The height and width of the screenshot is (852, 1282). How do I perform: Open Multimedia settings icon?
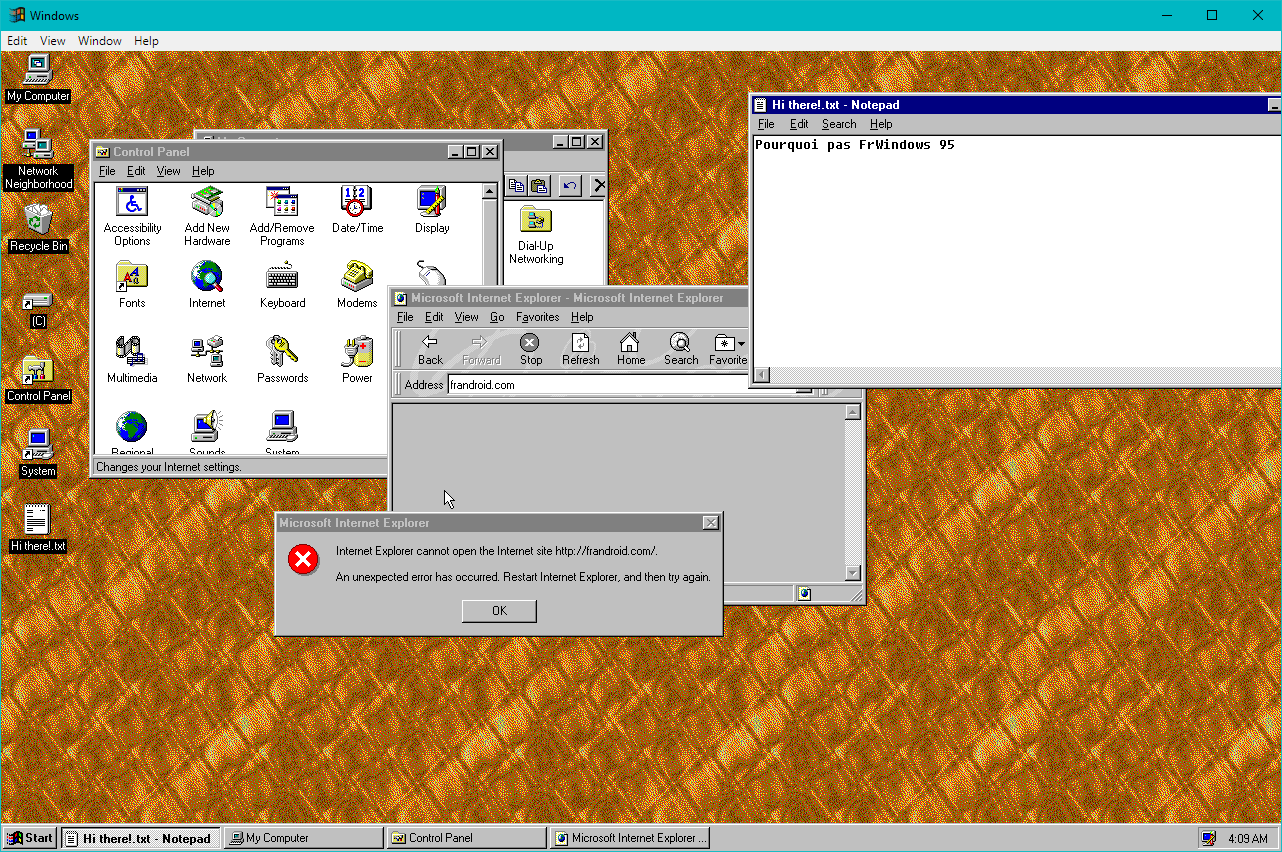click(132, 360)
